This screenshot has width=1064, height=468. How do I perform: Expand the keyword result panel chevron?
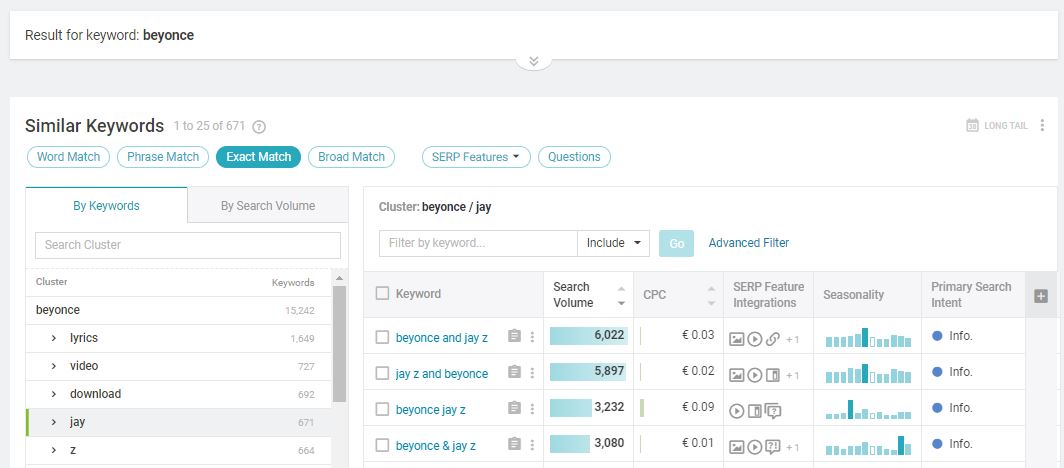[533, 61]
